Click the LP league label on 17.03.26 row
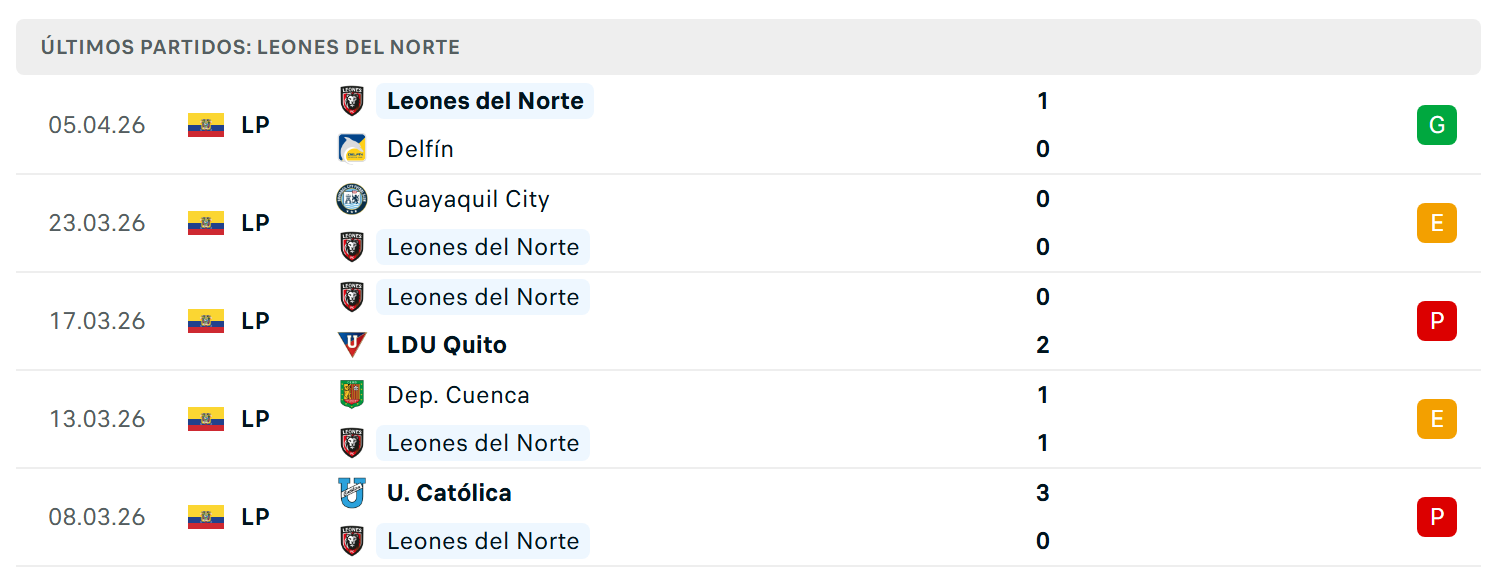Screen dimensions: 1494x583 pos(256,321)
